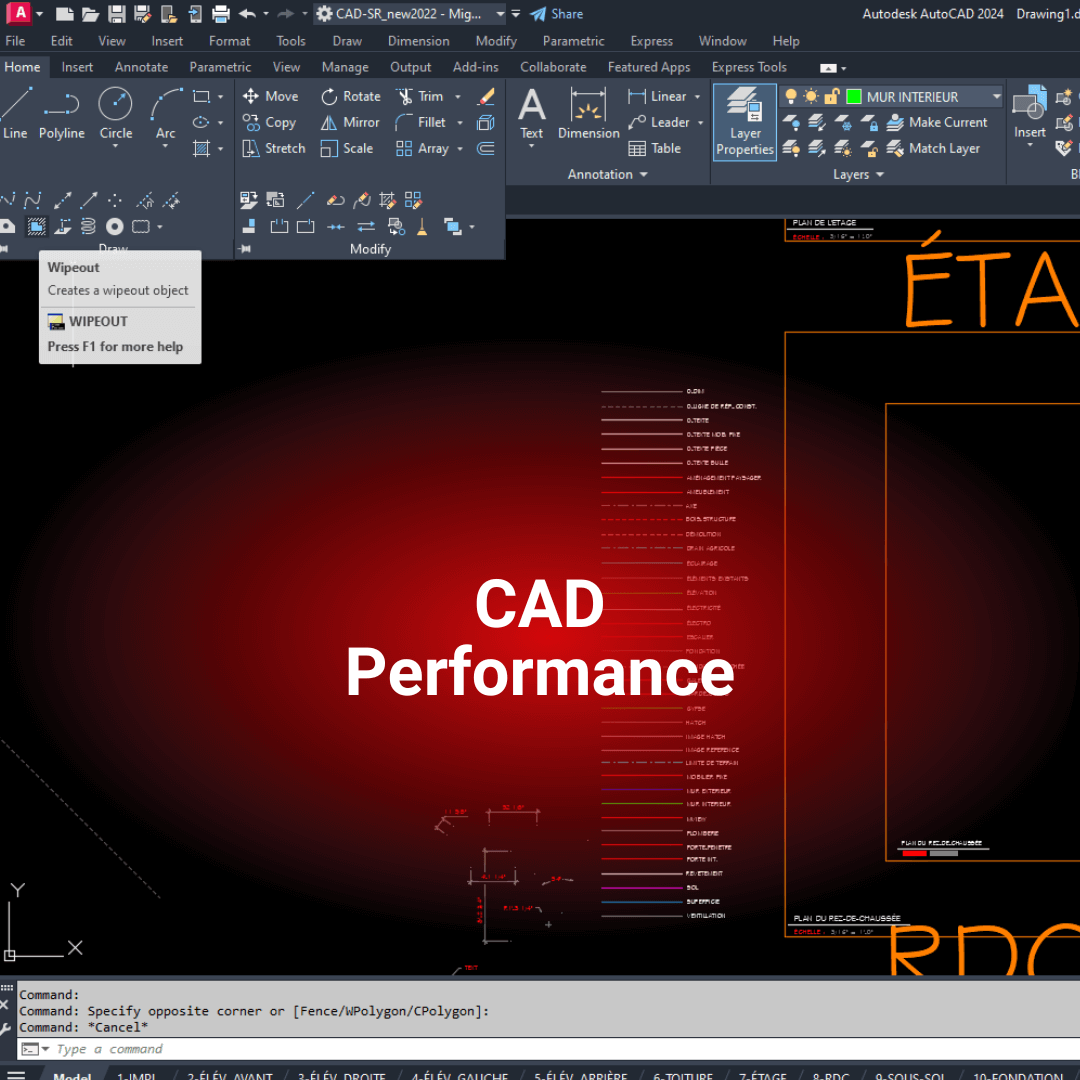The image size is (1080, 1080).
Task: Select the Wipeout tool in Draw panel
Action: 36,227
